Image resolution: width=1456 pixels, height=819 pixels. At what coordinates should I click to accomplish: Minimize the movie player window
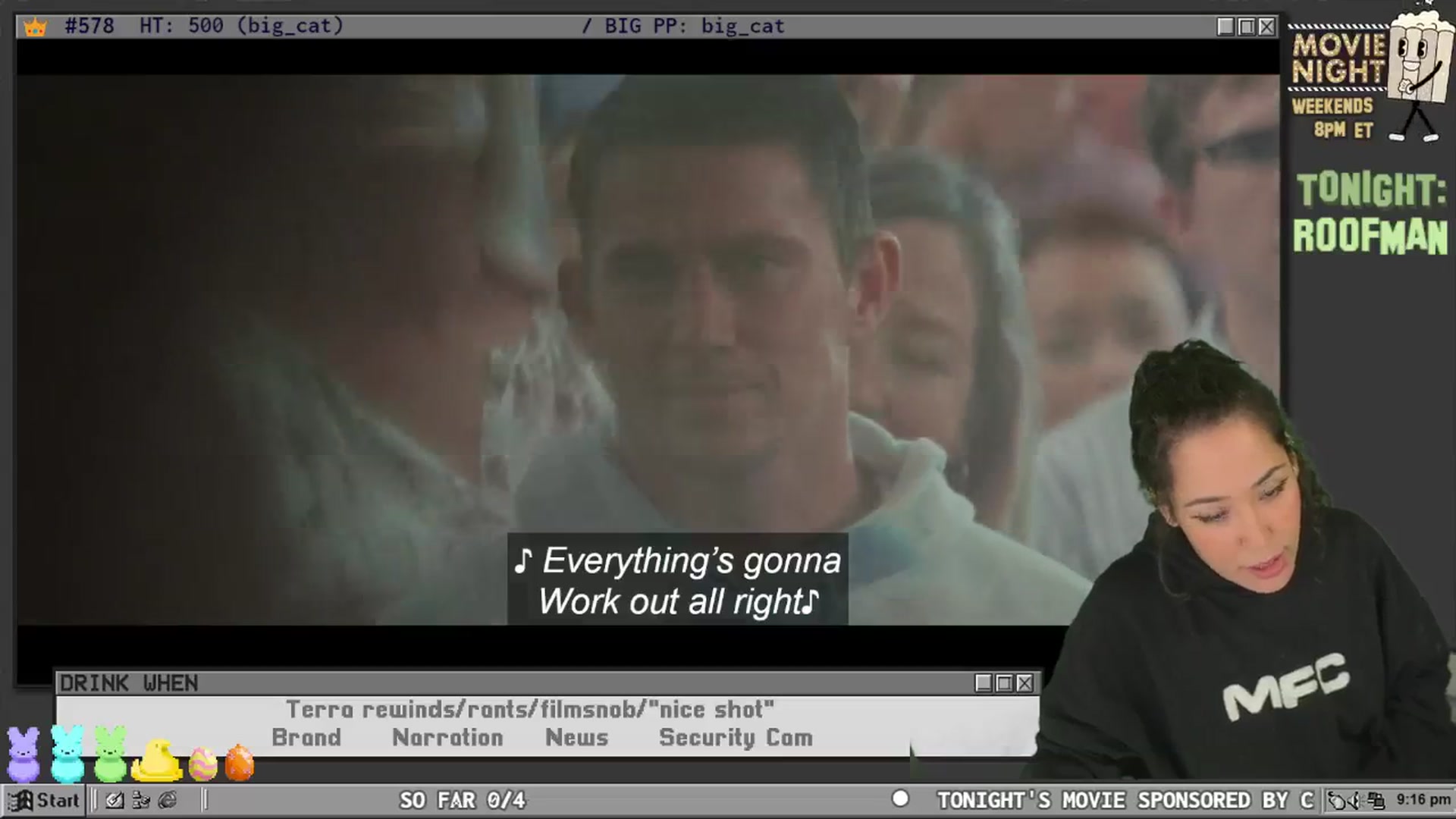1225,27
